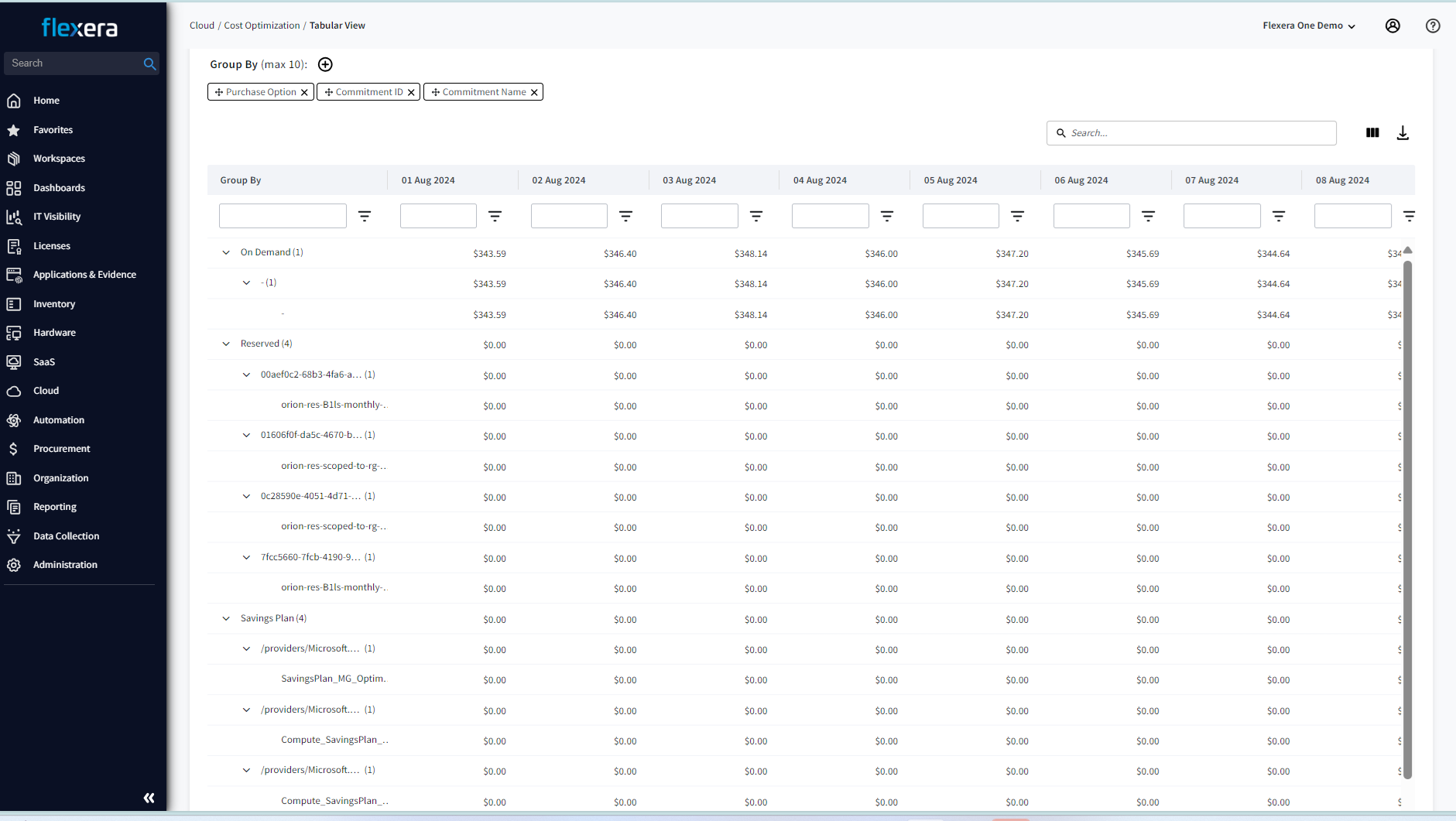
Task: Collapse the On Demand group row
Action: [x=226, y=252]
